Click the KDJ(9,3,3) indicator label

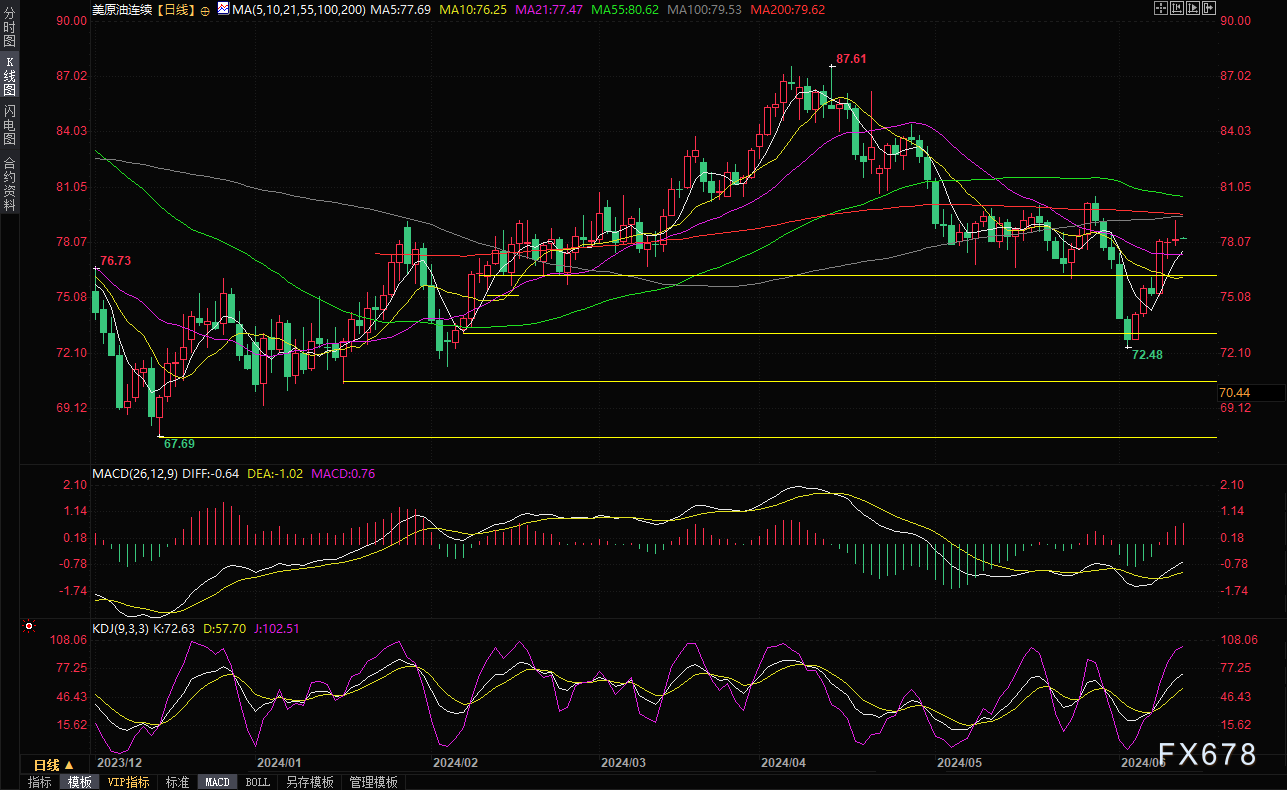tap(121, 629)
